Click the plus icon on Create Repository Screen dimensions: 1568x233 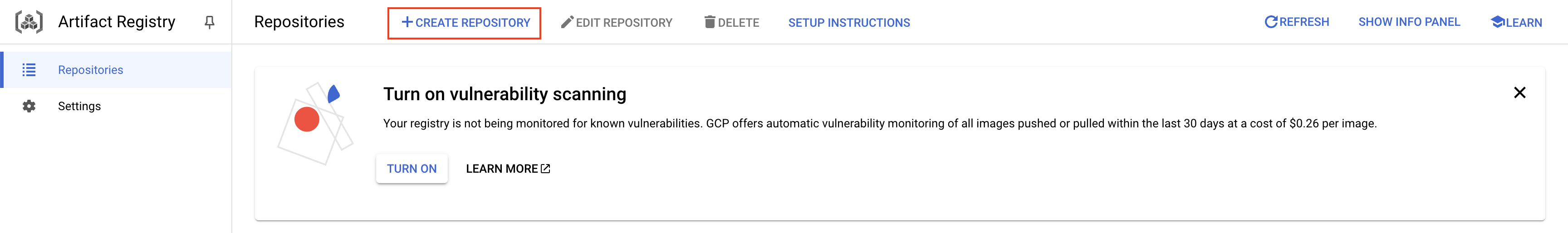click(407, 22)
